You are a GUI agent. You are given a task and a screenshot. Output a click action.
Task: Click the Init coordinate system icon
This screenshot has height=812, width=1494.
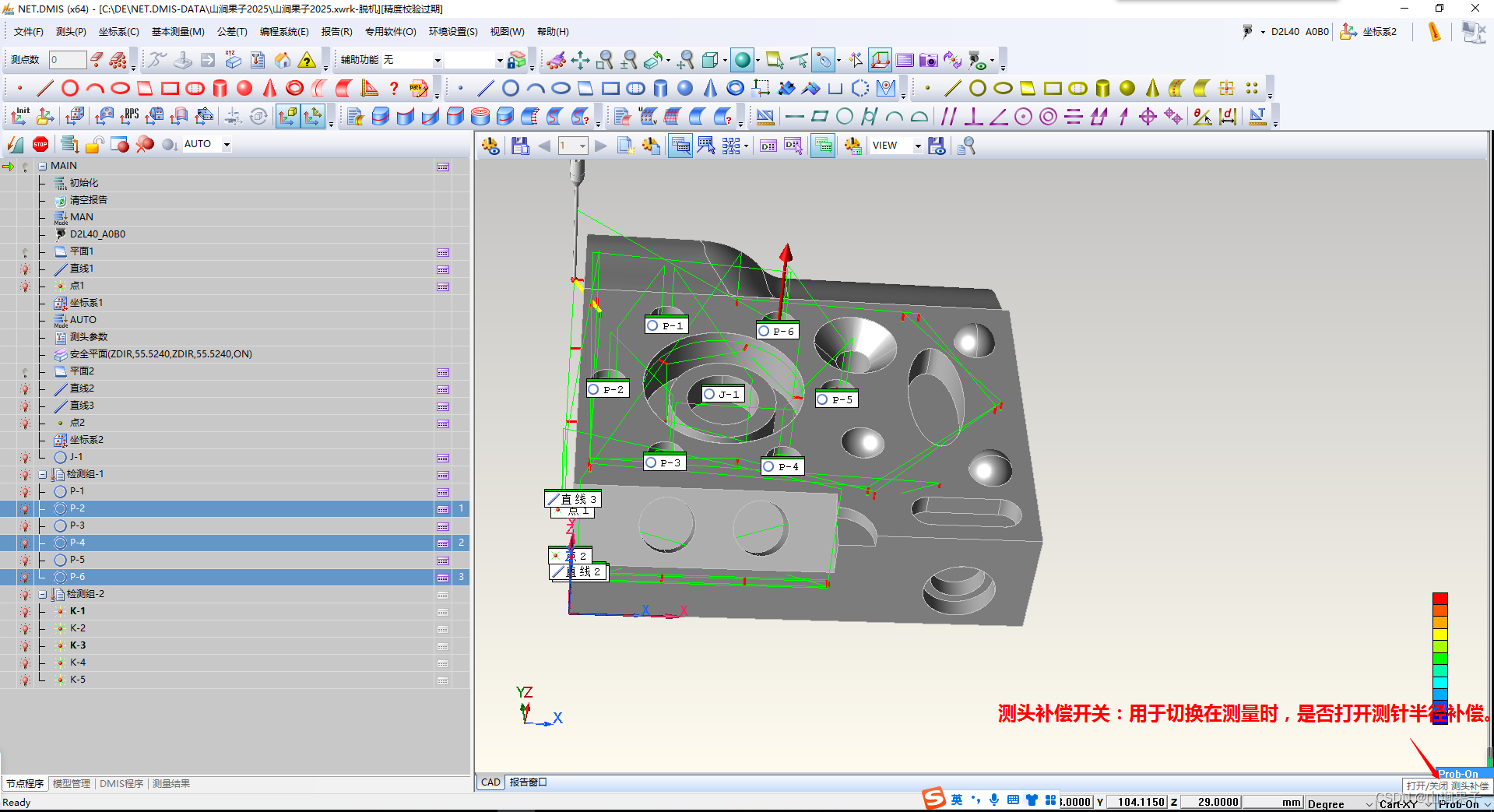tap(20, 116)
